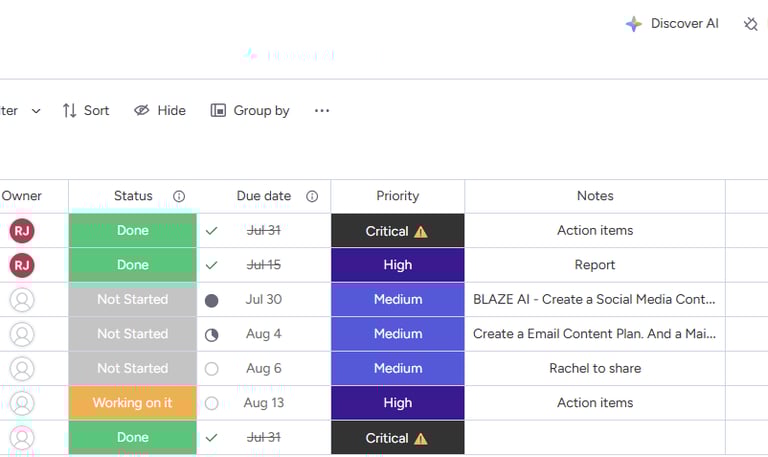The width and height of the screenshot is (768, 457).
Task: Change Done status in Report row
Action: point(133,265)
